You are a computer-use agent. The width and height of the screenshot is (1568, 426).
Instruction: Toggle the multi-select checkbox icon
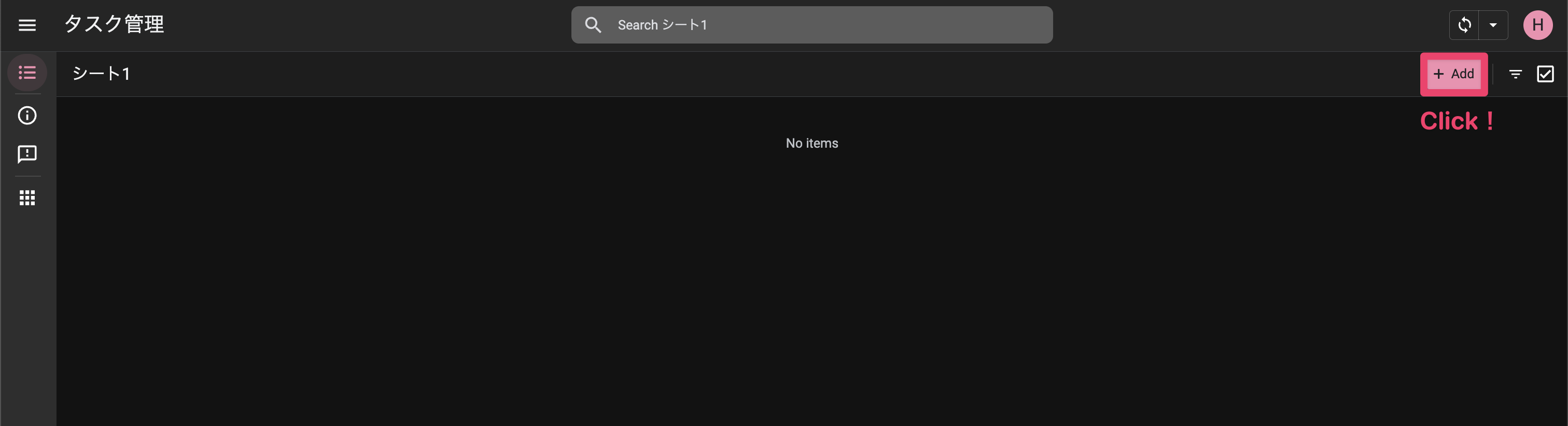(x=1546, y=74)
